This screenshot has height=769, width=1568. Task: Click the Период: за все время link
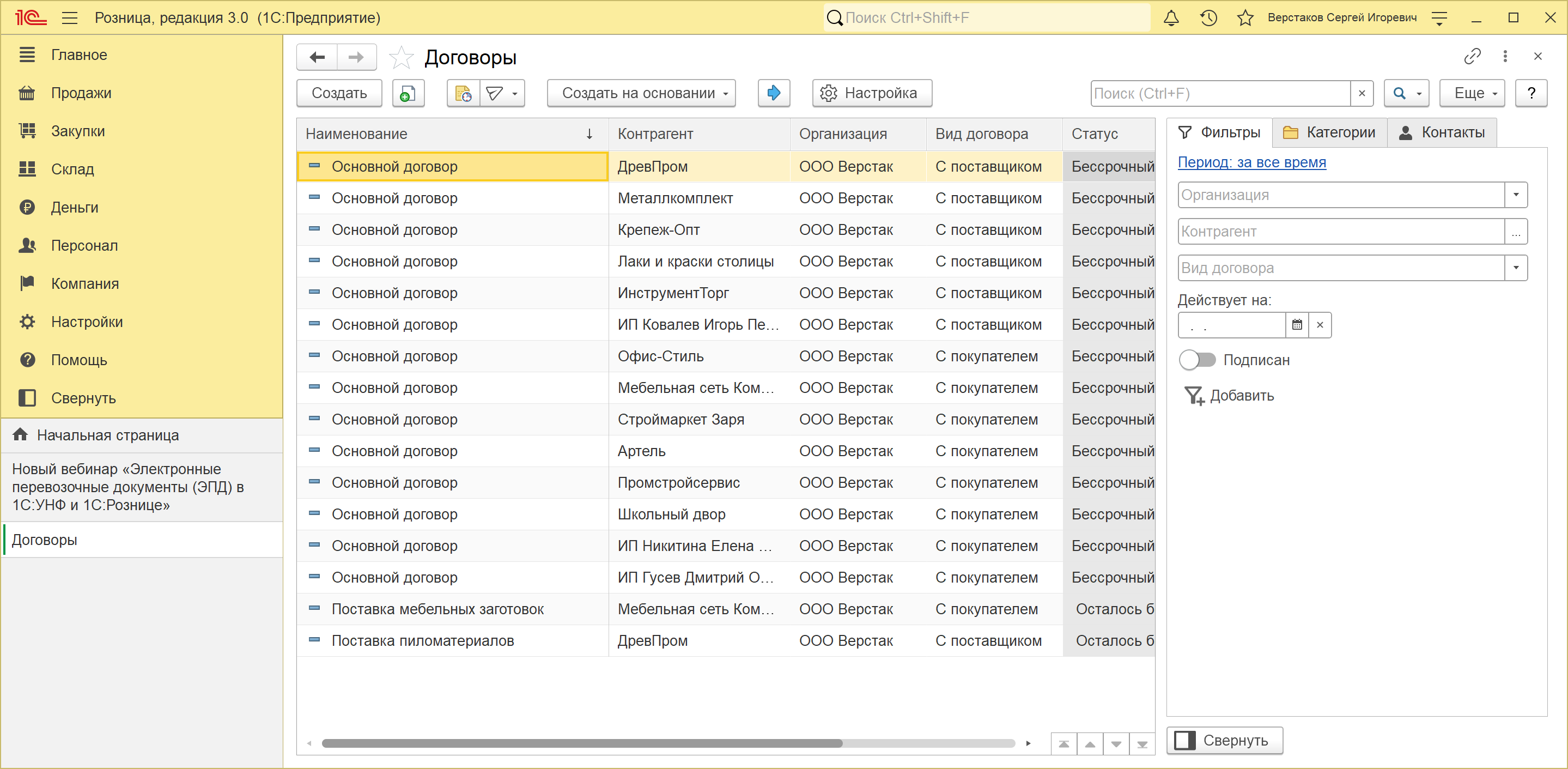click(1252, 162)
